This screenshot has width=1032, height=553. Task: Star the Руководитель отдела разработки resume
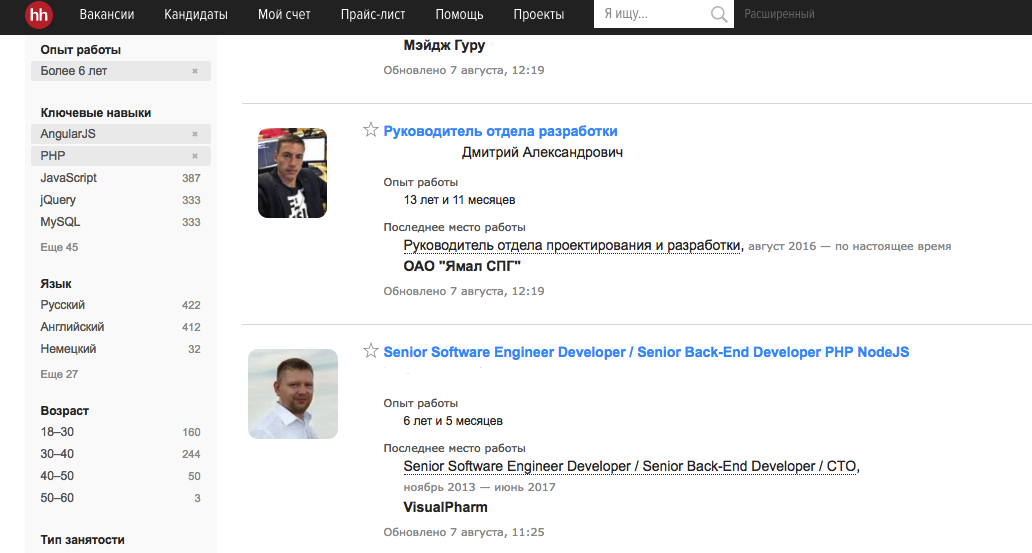click(x=371, y=130)
